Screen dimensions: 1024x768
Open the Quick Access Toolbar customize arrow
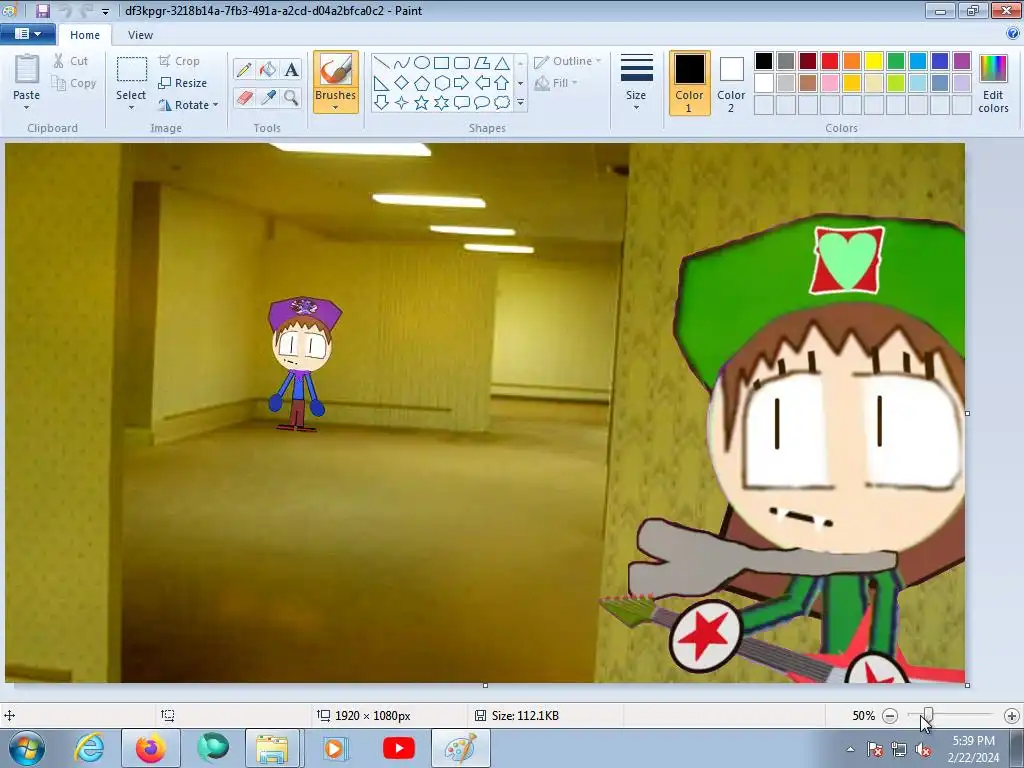pyautogui.click(x=106, y=11)
